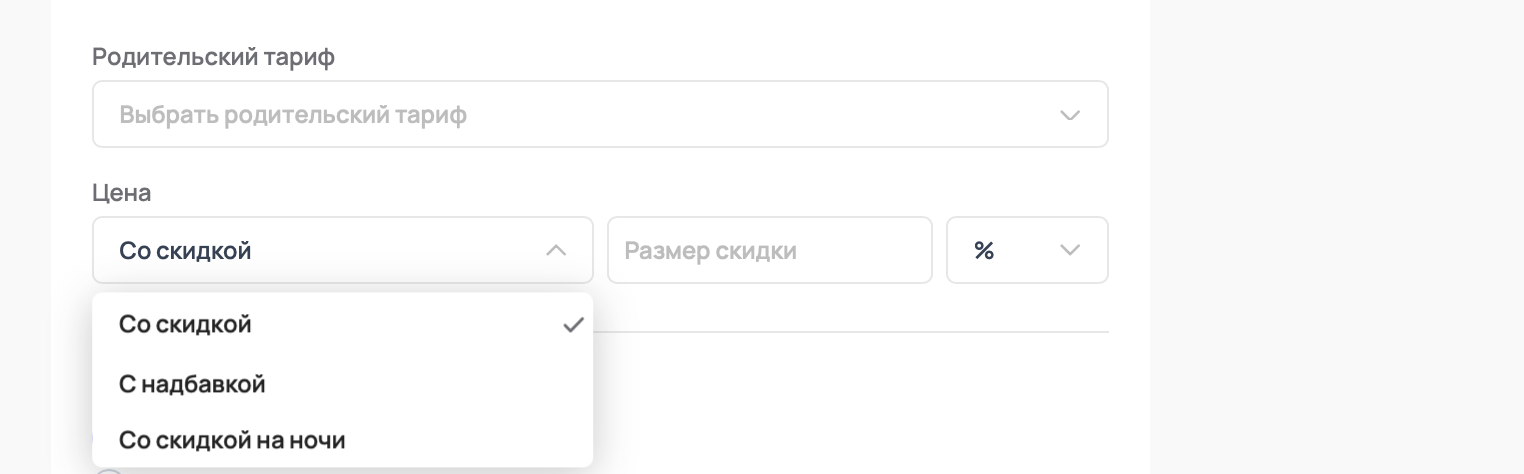Click the Со скидкой value in the Цена field
This screenshot has height=474, width=1524.
click(185, 250)
